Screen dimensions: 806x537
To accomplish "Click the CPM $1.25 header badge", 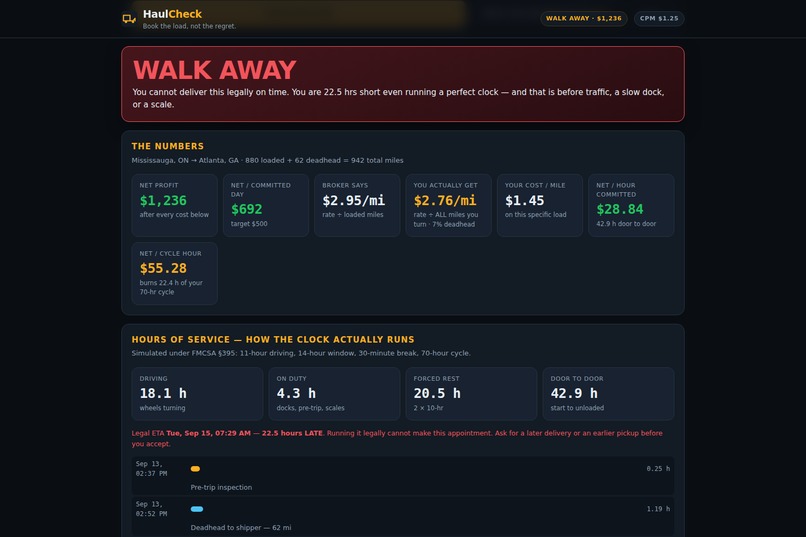I will [x=659, y=18].
